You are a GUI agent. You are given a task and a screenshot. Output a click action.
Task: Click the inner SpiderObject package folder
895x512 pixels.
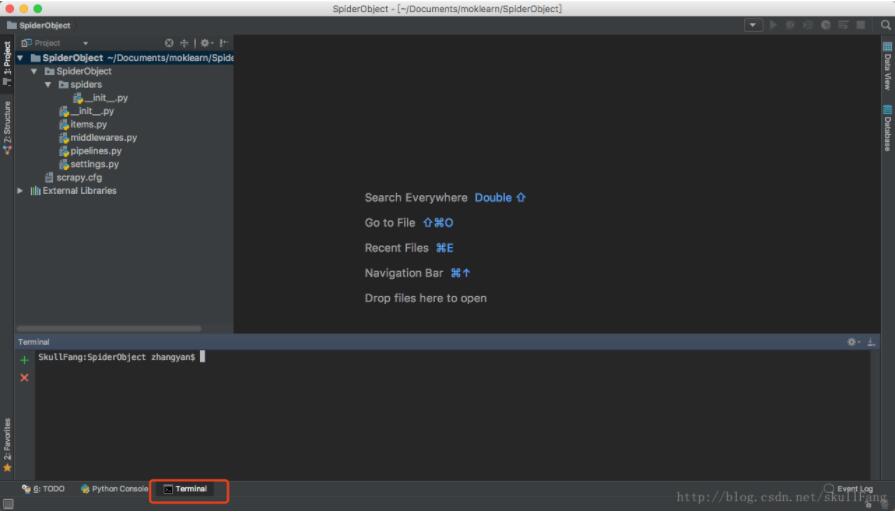click(78, 71)
